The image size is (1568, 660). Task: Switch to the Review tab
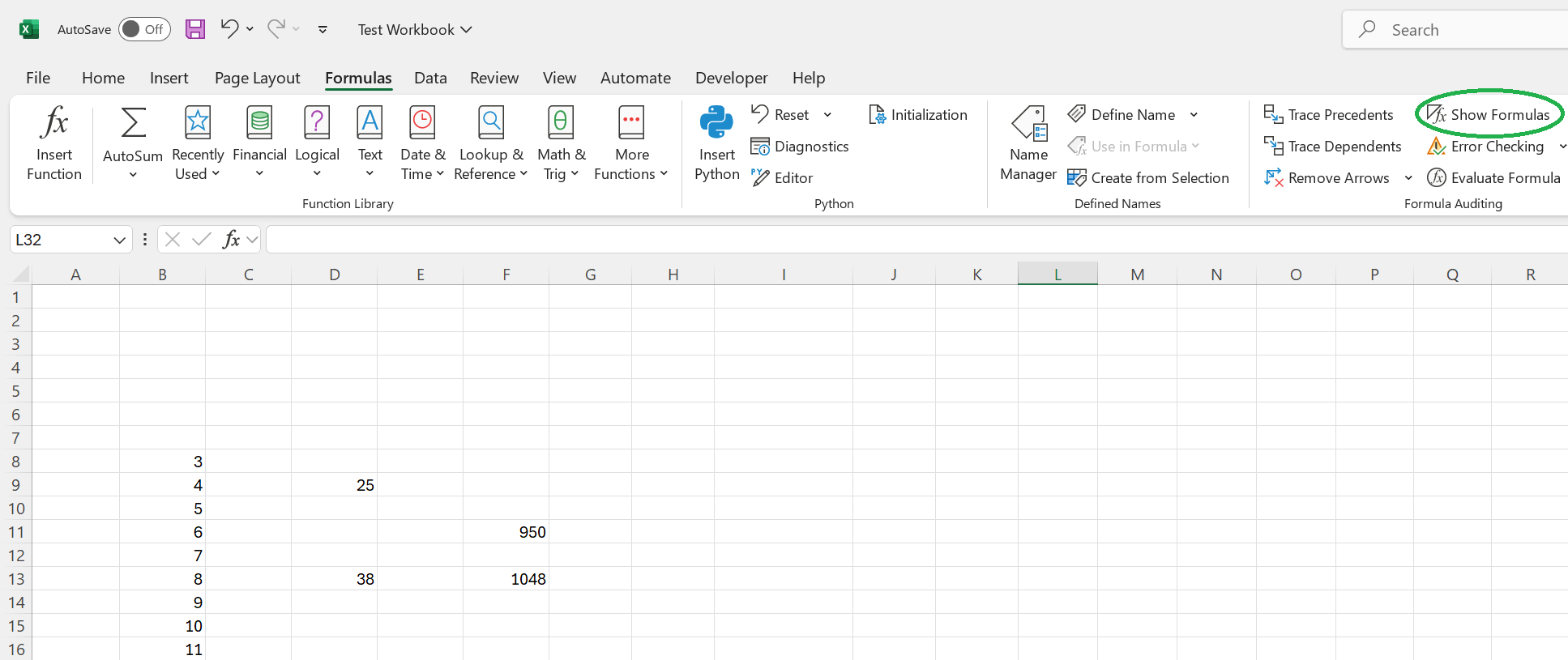coord(493,78)
